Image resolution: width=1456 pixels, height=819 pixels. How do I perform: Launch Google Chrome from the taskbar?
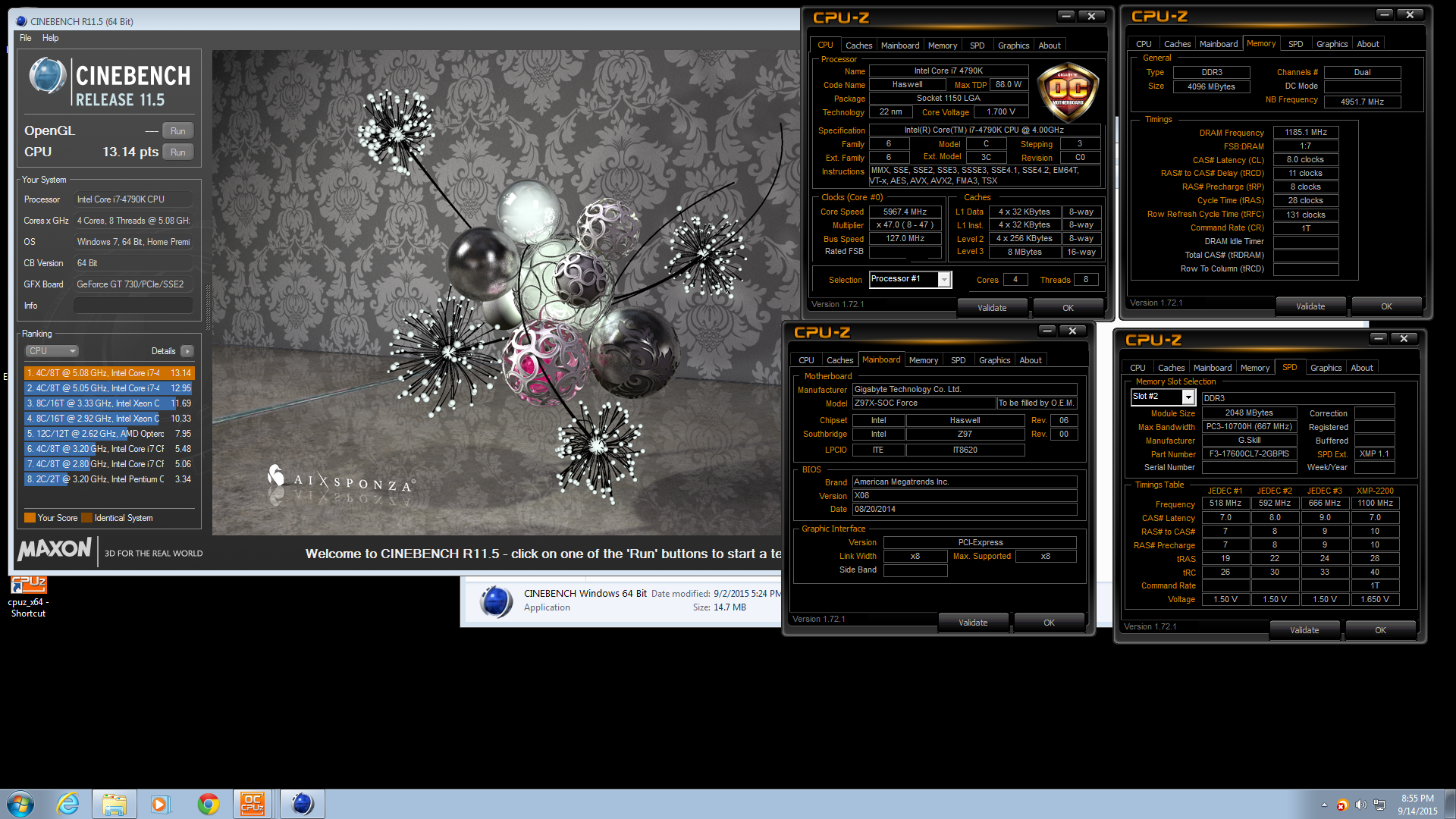208,804
